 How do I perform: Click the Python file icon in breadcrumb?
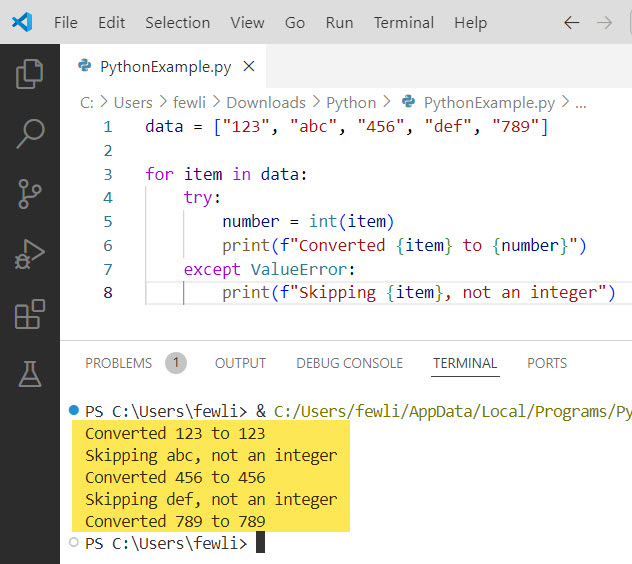(408, 101)
